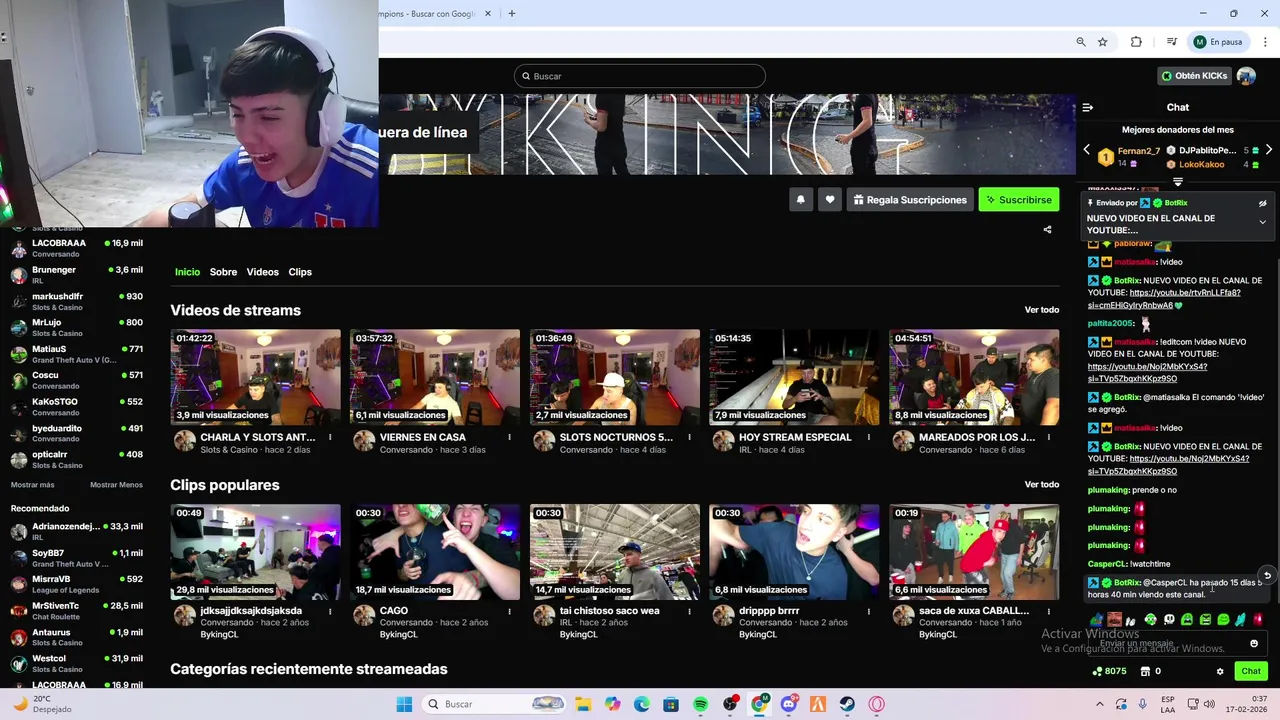1280x720 pixels.
Task: Click the notification bell icon
Action: pos(800,200)
